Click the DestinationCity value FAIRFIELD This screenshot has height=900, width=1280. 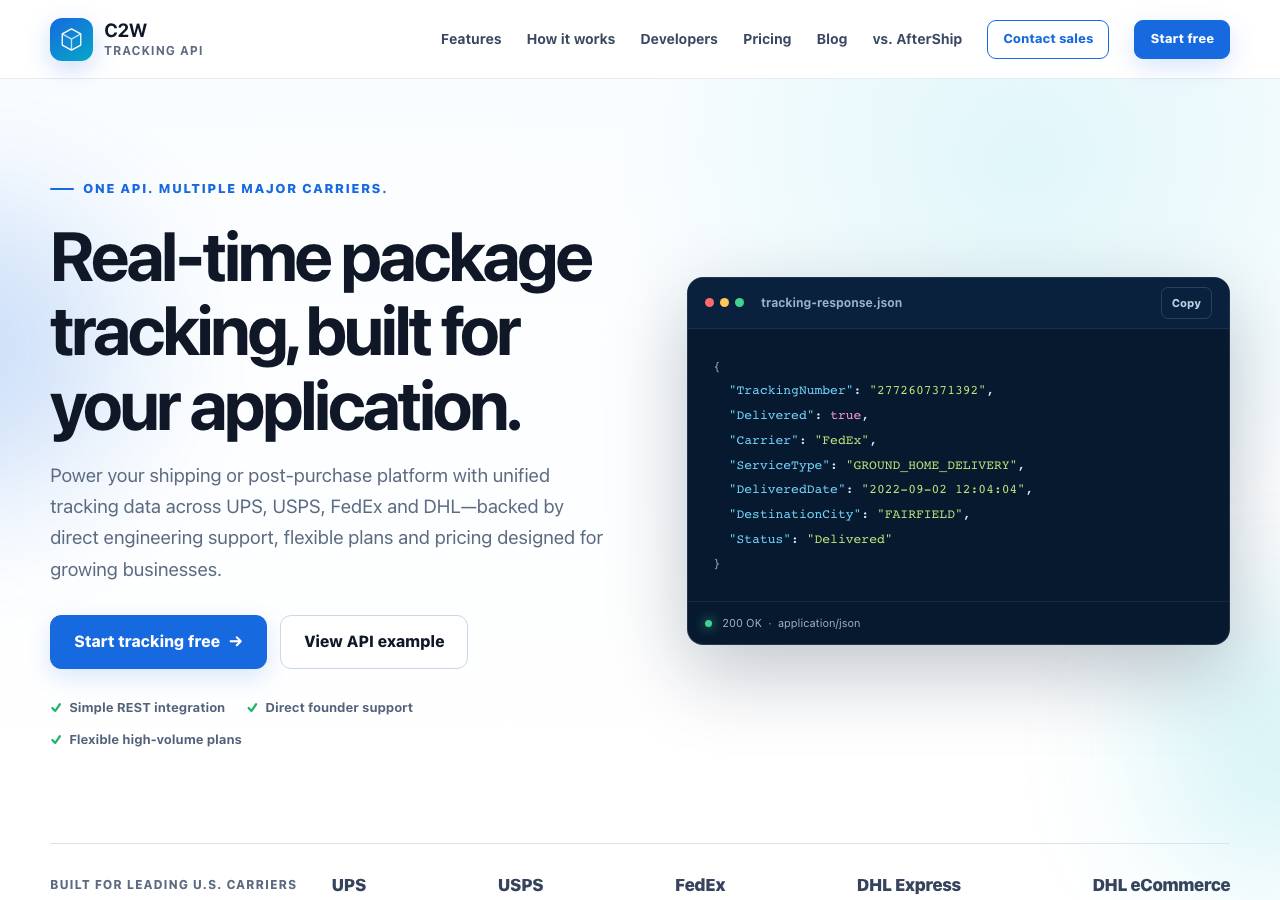pos(920,514)
